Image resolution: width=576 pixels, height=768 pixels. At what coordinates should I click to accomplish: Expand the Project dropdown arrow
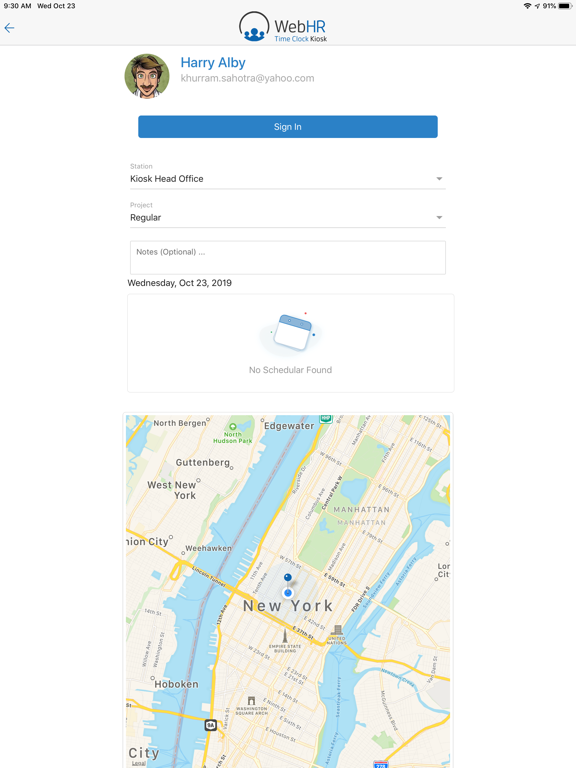439,217
